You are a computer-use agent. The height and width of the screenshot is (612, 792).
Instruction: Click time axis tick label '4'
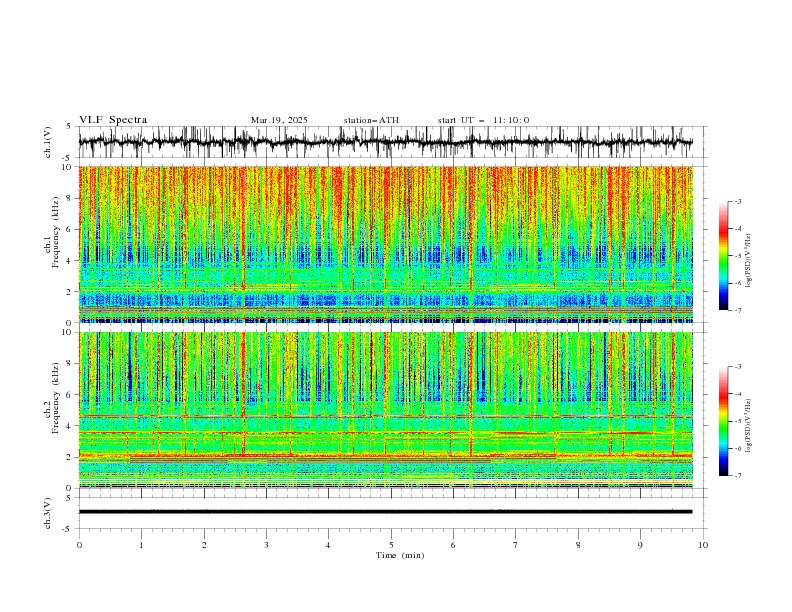(x=328, y=545)
